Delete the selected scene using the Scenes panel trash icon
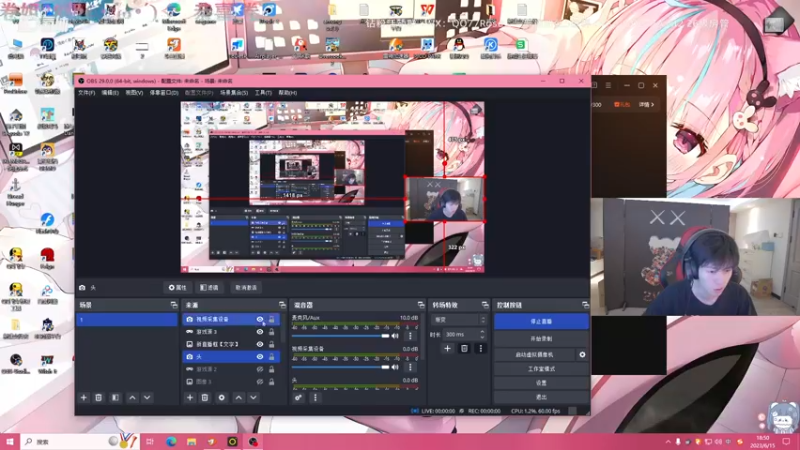800x450 pixels. [x=99, y=397]
